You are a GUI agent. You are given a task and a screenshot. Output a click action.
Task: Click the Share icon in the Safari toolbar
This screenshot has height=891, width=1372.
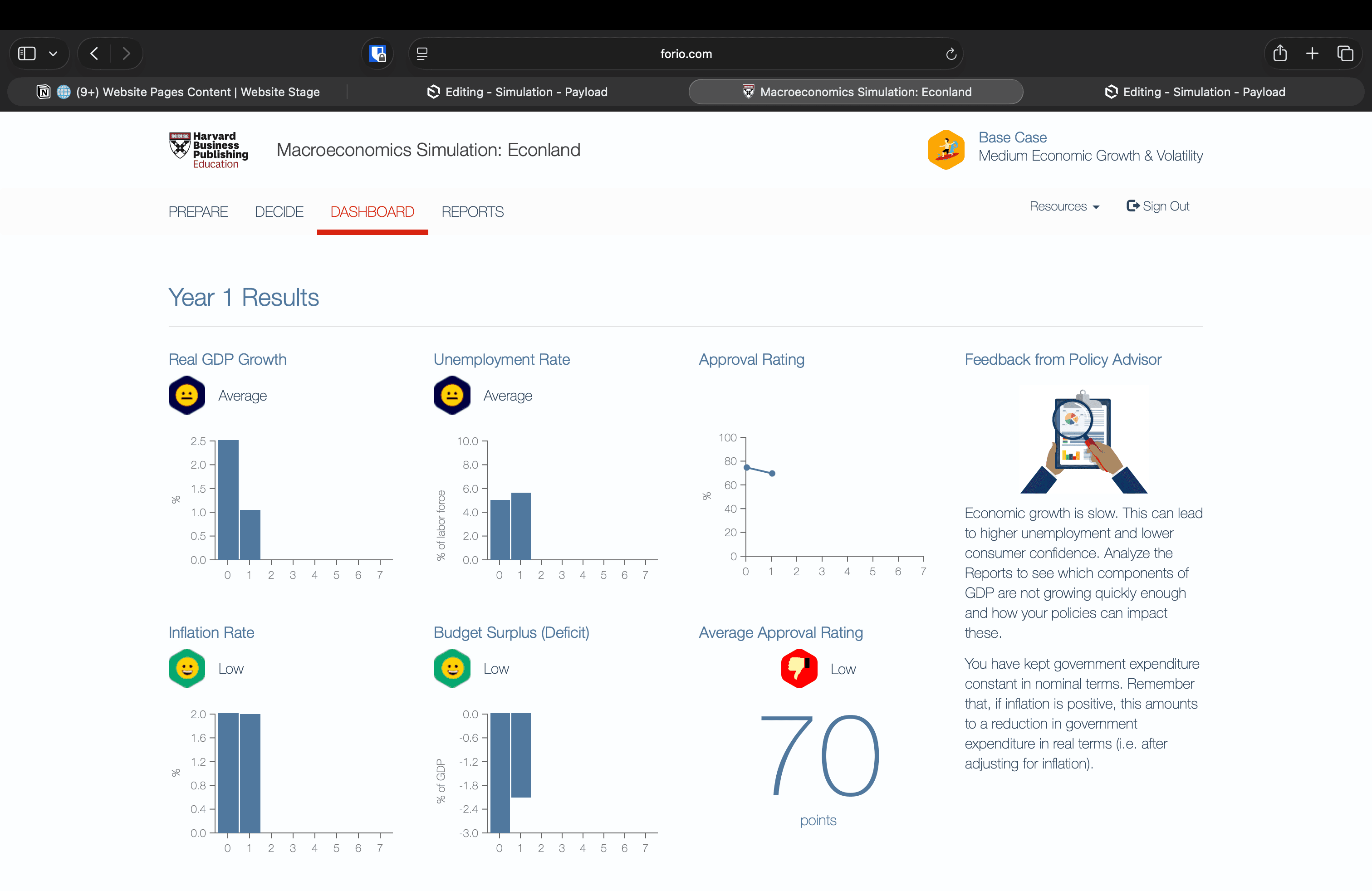coord(1280,54)
